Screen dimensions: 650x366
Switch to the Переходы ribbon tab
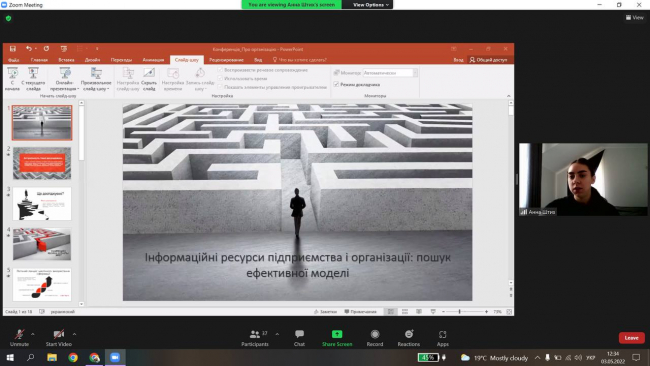click(121, 60)
